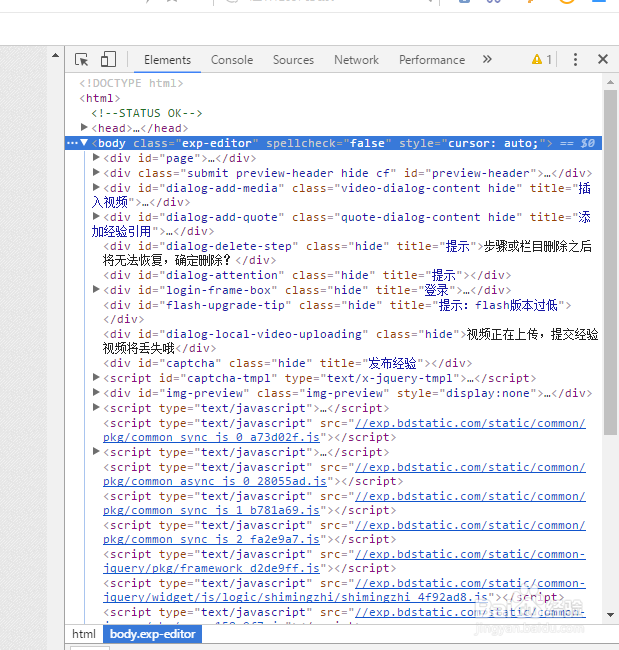Toggle the device toolbar icon
The height and width of the screenshot is (650, 619).
coord(108,59)
